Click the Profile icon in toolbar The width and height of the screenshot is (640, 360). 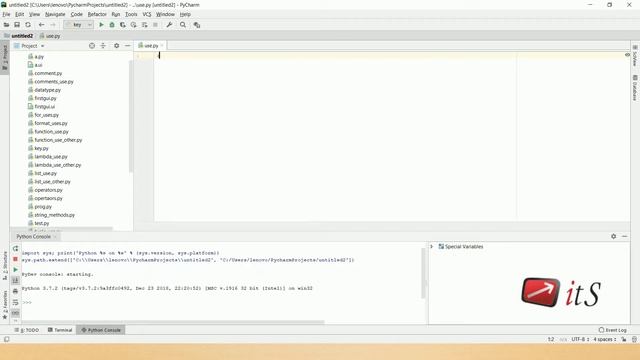[133, 25]
